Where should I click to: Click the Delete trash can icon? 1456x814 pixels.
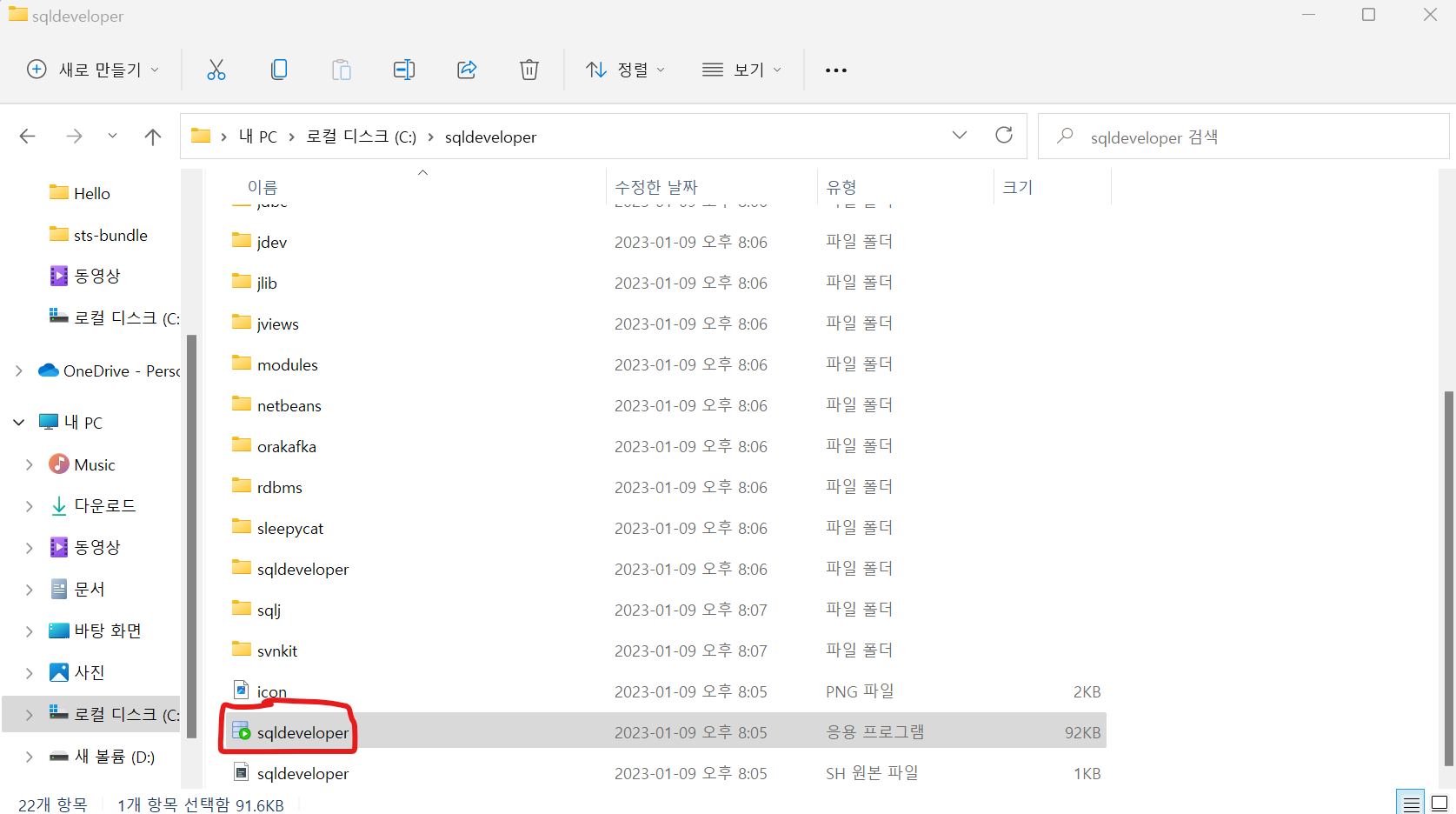529,70
